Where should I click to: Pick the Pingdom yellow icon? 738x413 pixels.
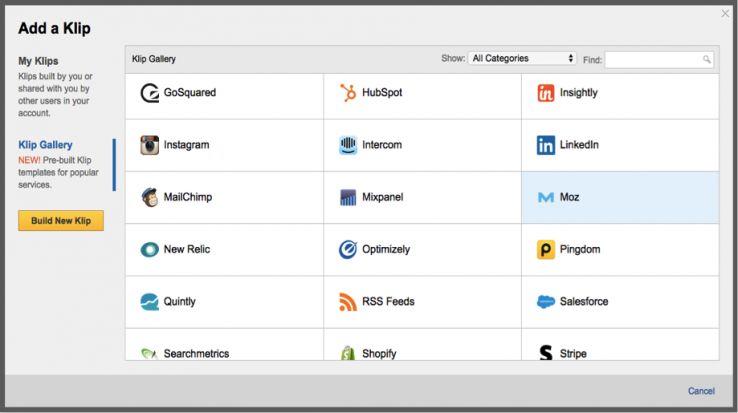click(546, 249)
